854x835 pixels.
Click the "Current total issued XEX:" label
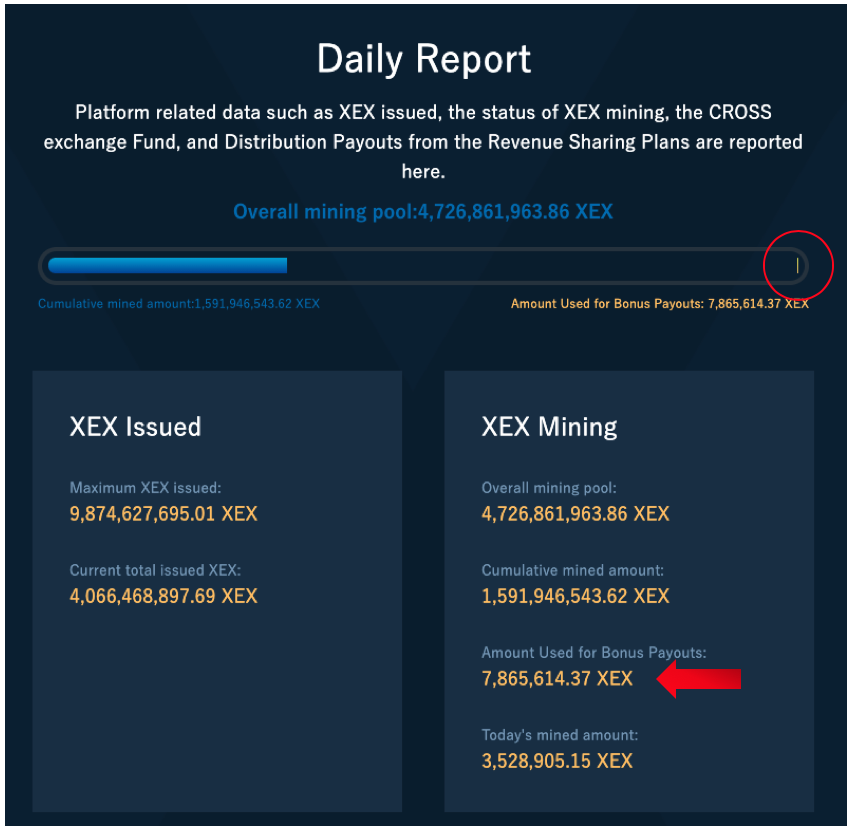155,570
